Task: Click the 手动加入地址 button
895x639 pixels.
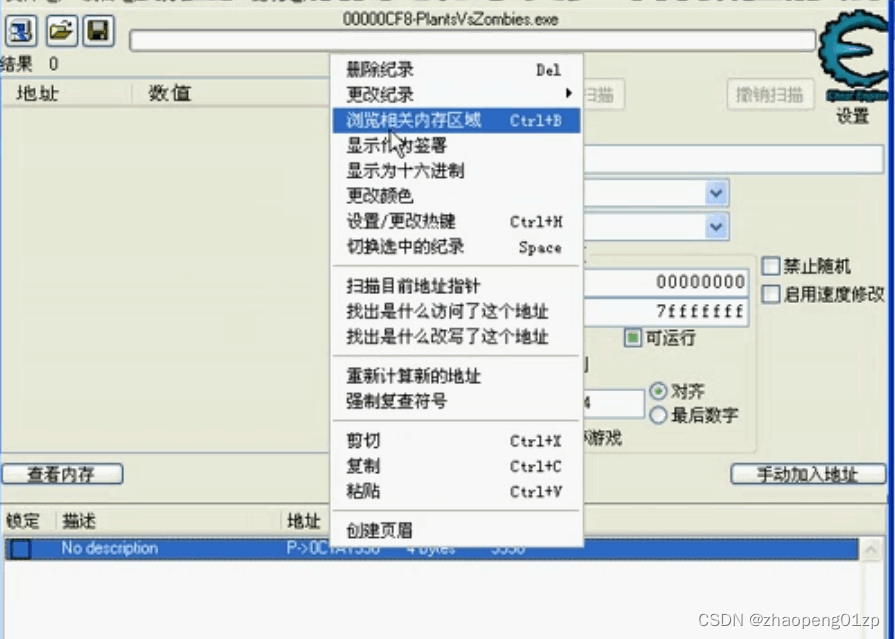Action: click(x=807, y=475)
